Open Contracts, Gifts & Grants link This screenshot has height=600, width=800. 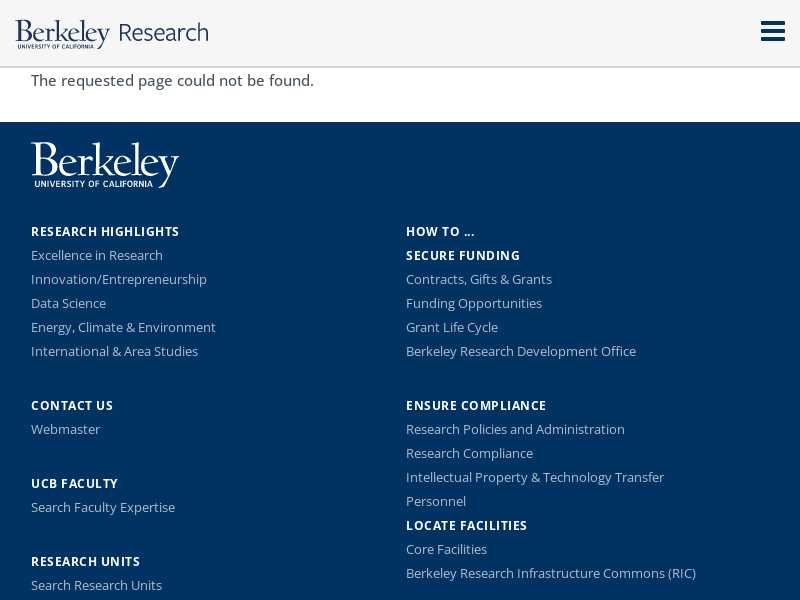479,280
